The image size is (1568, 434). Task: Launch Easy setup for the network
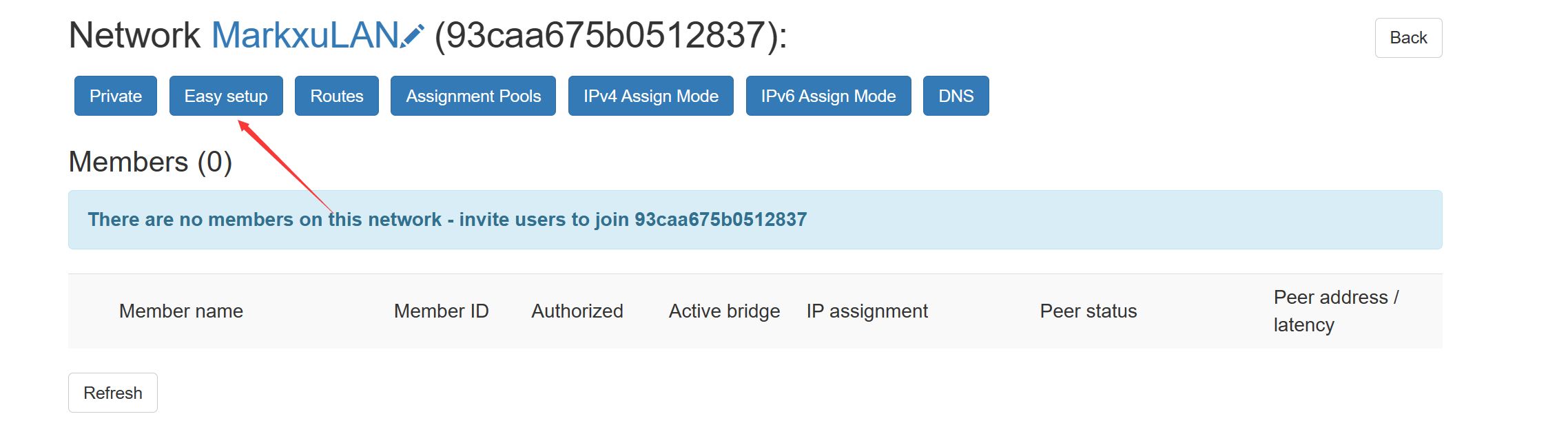coord(226,96)
